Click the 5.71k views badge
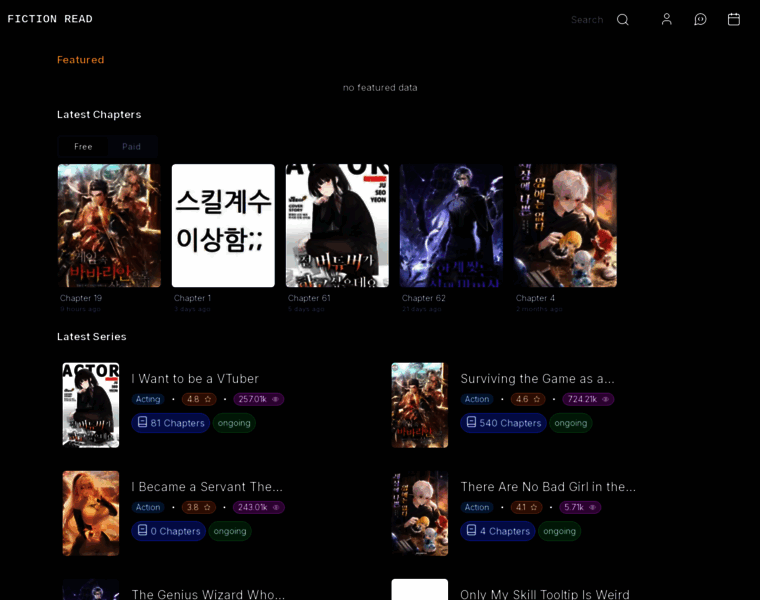Viewport: 760px width, 600px height. (580, 507)
